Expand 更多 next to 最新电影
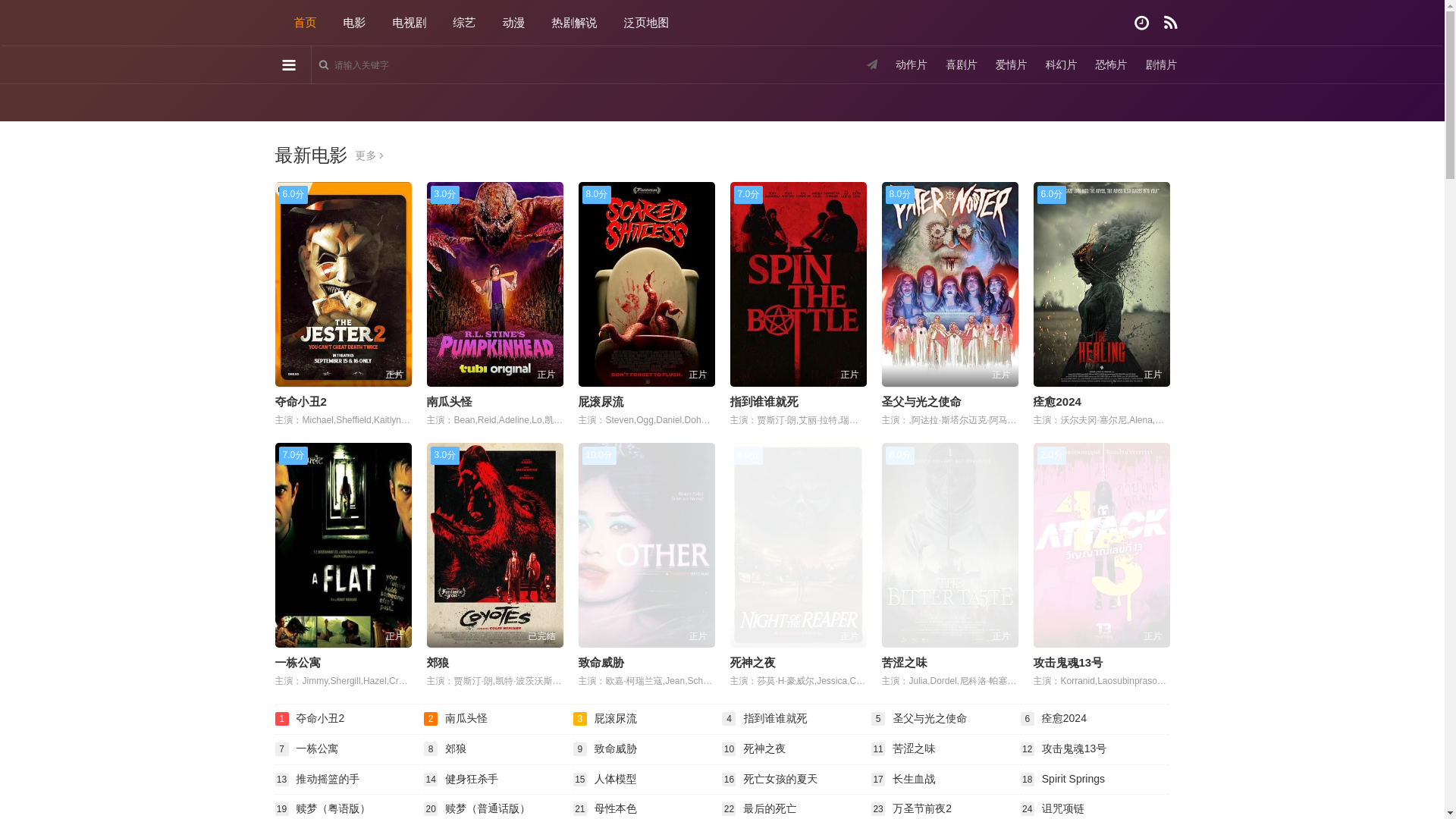Image resolution: width=1456 pixels, height=819 pixels. click(x=369, y=156)
